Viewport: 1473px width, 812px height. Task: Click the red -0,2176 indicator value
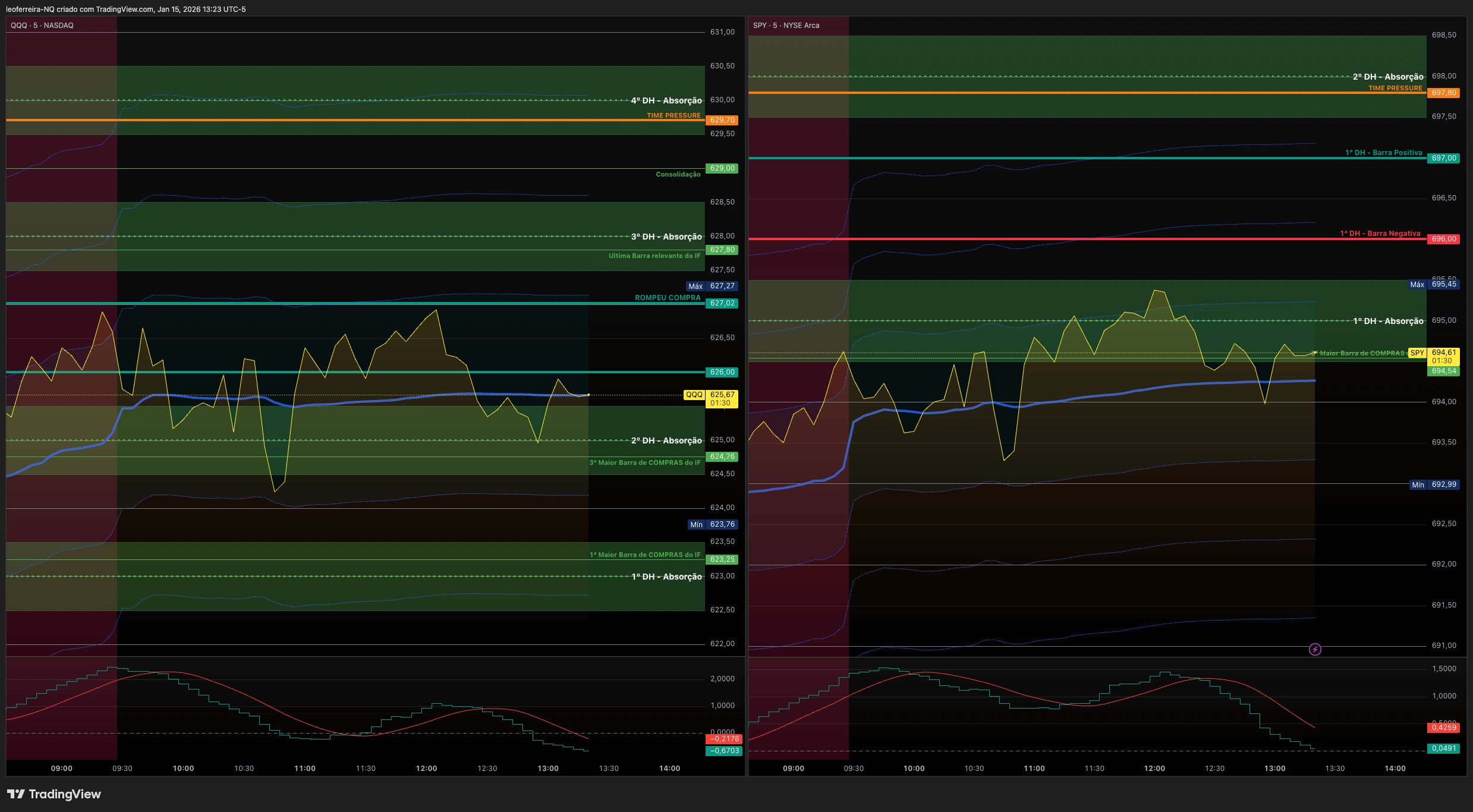coord(724,739)
